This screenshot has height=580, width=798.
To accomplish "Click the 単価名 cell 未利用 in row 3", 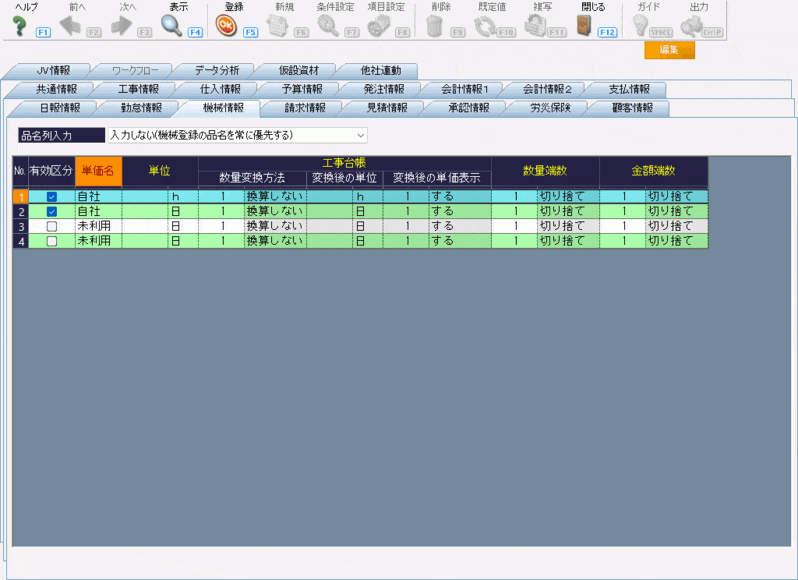I will coord(97,227).
